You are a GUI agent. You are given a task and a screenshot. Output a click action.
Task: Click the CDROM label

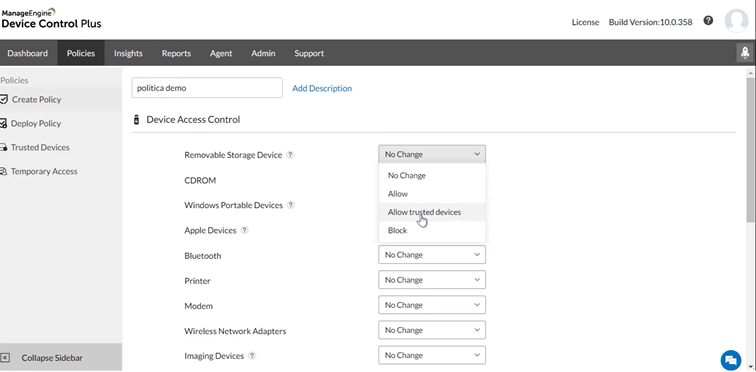(200, 180)
